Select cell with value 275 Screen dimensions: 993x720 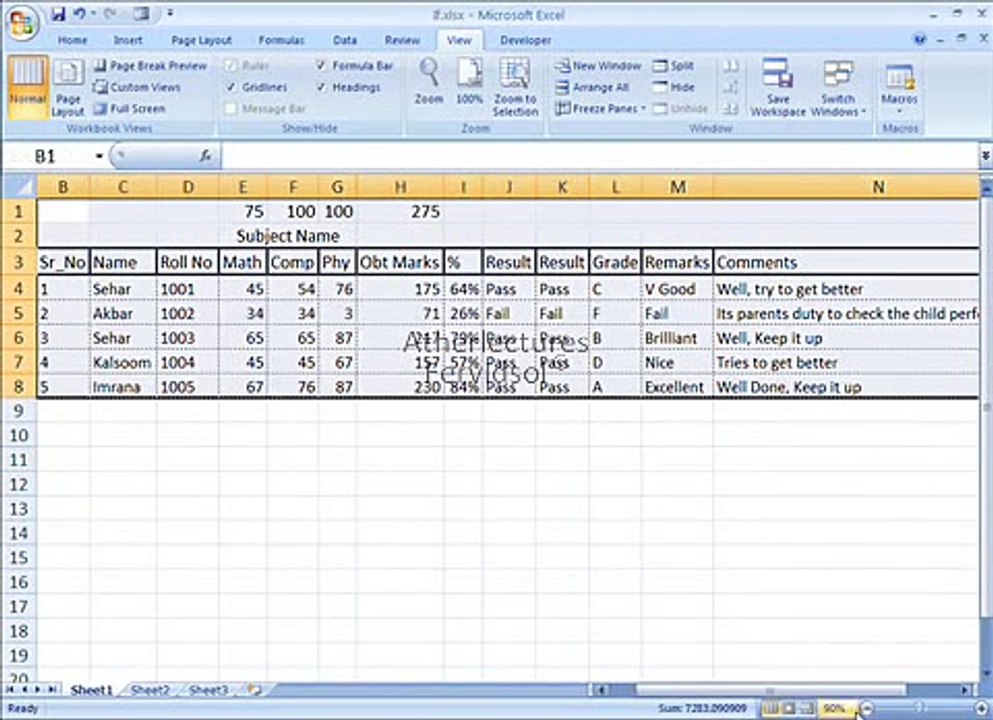coord(400,212)
